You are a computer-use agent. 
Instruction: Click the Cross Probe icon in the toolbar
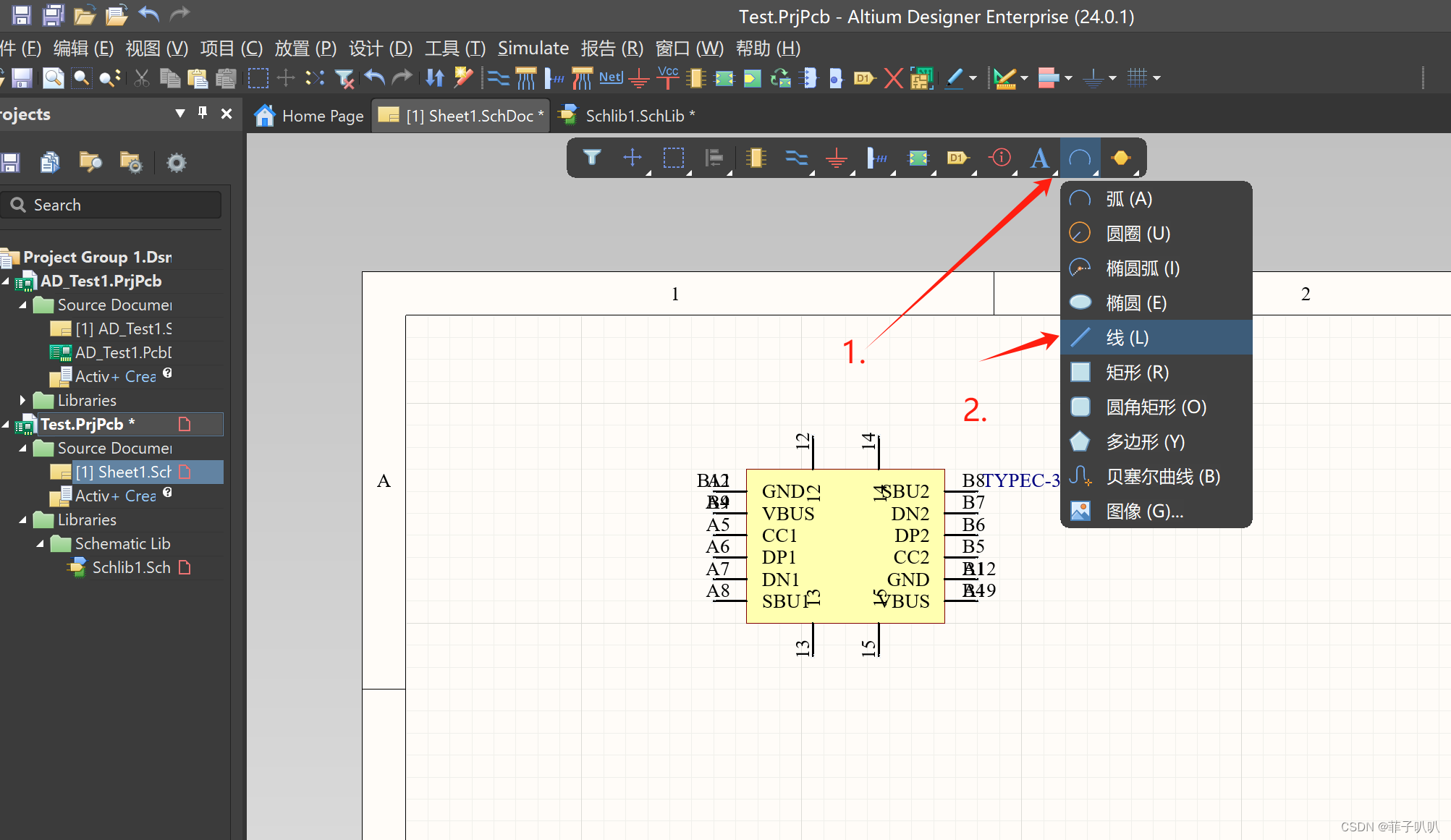463,77
